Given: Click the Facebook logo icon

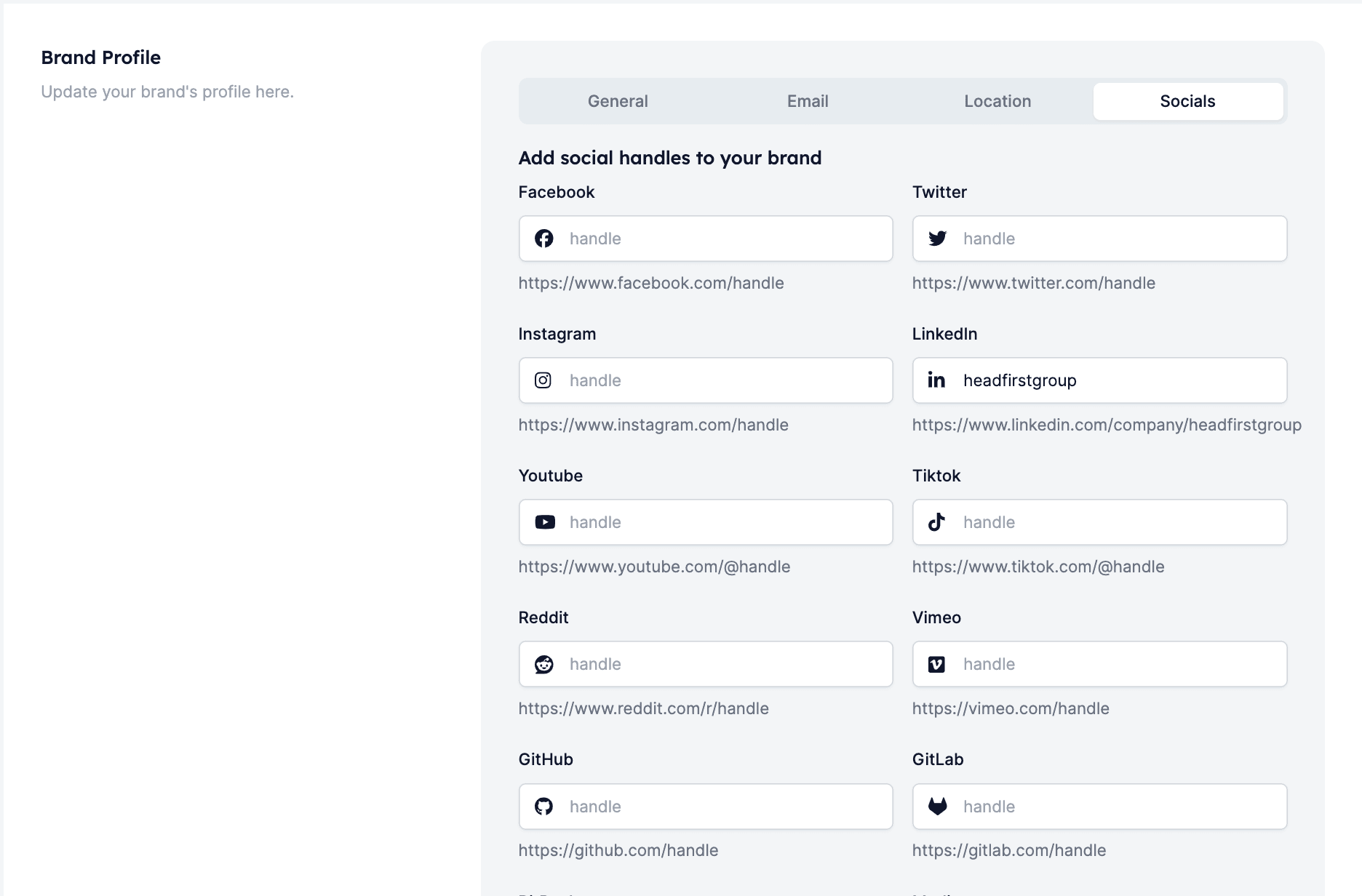Looking at the screenshot, I should tap(544, 239).
